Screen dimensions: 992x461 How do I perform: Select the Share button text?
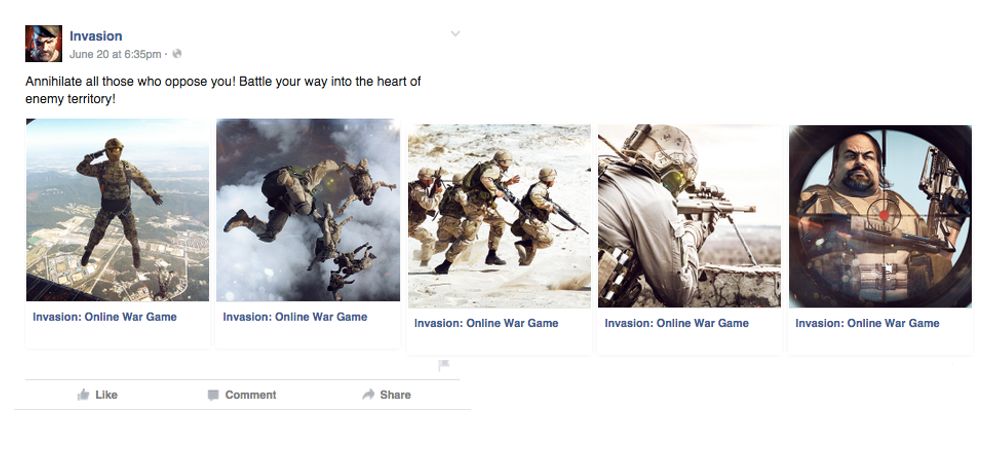[x=395, y=395]
